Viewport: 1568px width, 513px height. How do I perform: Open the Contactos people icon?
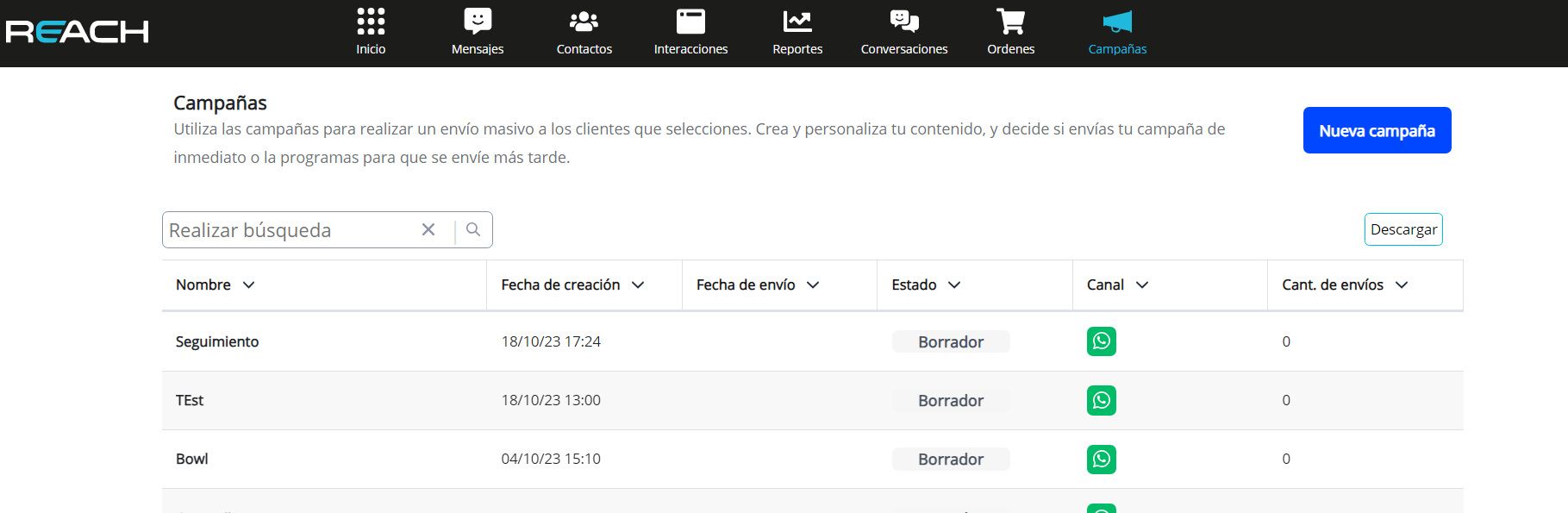click(x=584, y=21)
